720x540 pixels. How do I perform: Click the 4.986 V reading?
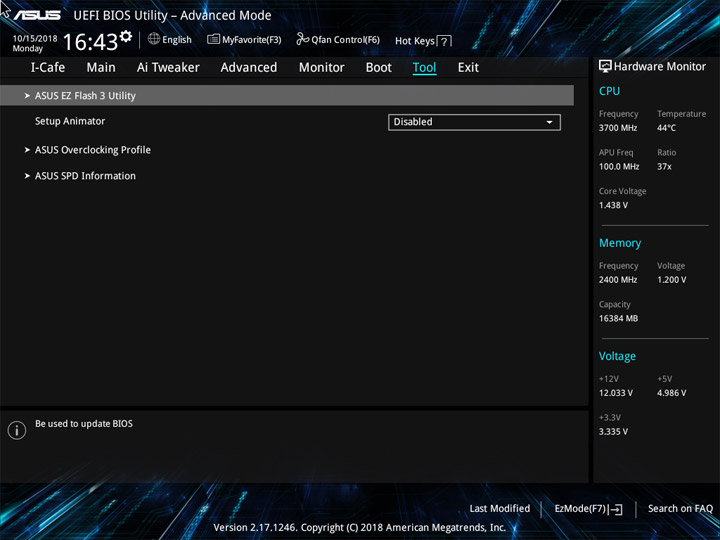(671, 393)
